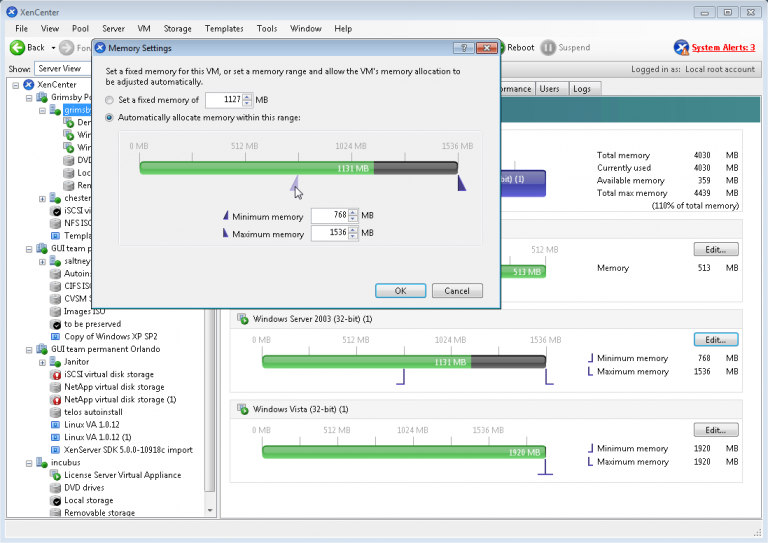Expand the saltney server node
Image resolution: width=768 pixels, height=543 pixels.
click(x=42, y=261)
